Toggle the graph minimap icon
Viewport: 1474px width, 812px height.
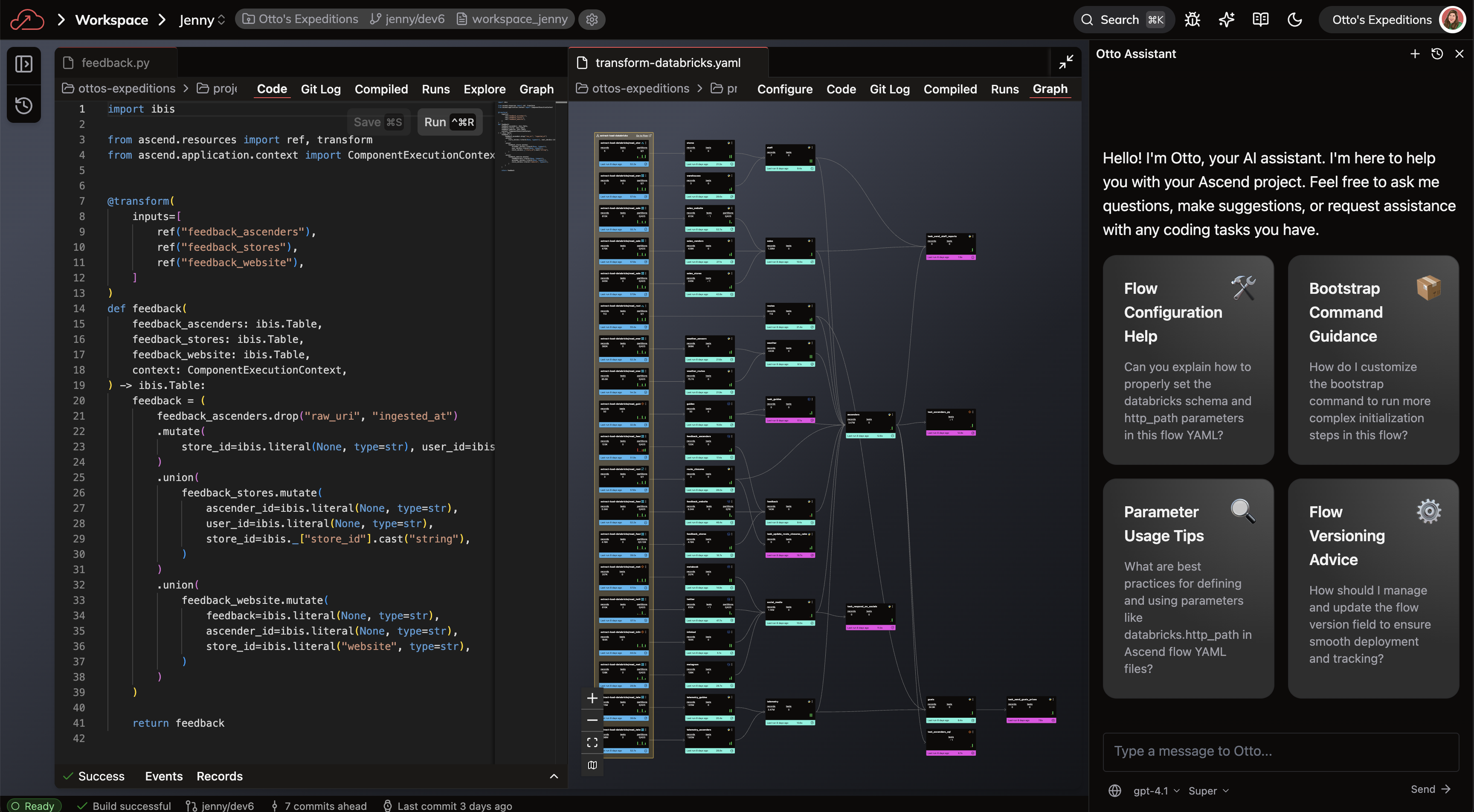click(592, 765)
